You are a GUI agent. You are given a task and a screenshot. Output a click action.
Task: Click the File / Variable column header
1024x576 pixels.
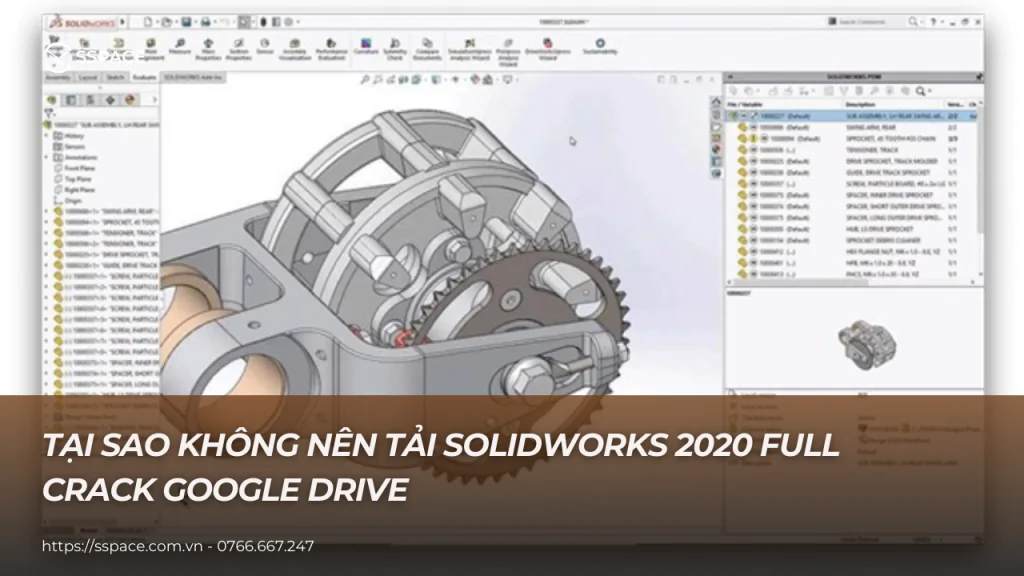pyautogui.click(x=744, y=104)
